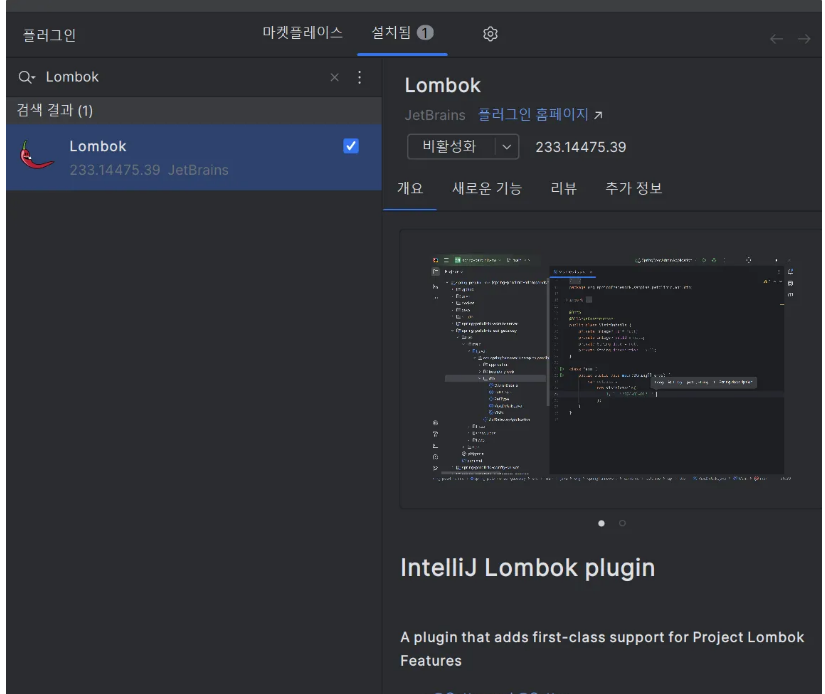Open the plugin settings gear menu
This screenshot has height=694, width=825.
(490, 34)
